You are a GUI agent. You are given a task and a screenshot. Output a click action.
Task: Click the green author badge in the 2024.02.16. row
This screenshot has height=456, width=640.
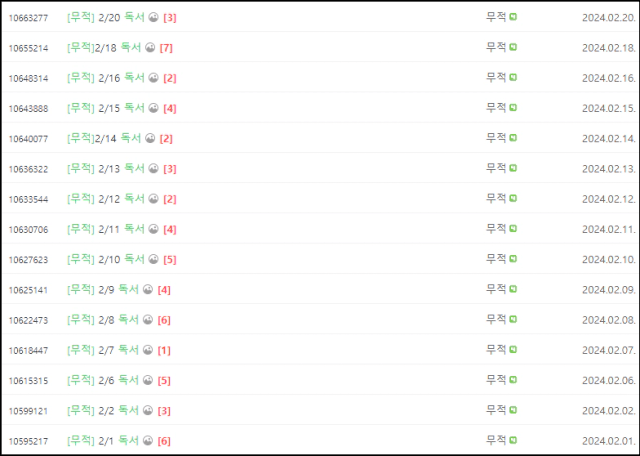pos(513,77)
